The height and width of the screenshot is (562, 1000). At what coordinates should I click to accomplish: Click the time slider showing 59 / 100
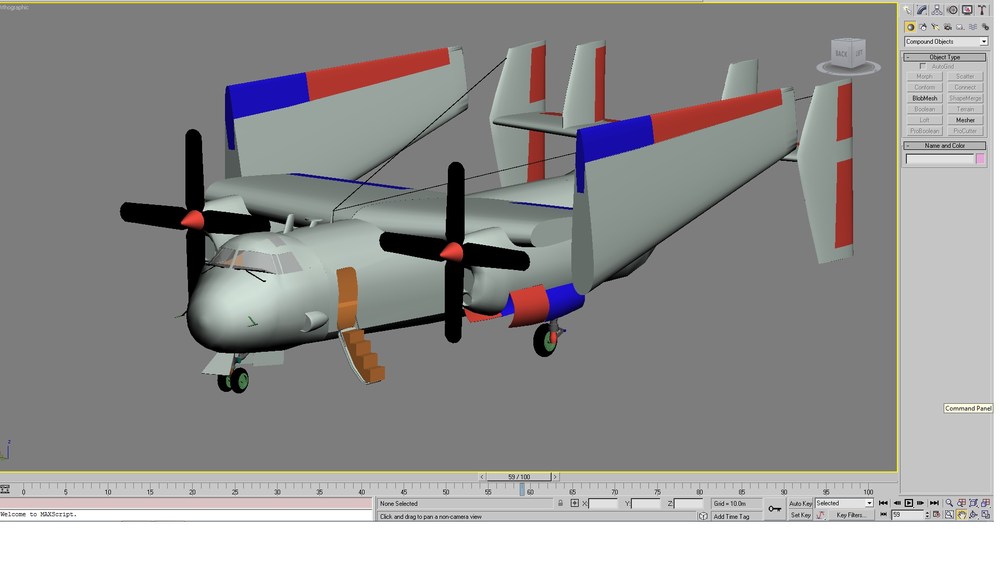(x=518, y=477)
